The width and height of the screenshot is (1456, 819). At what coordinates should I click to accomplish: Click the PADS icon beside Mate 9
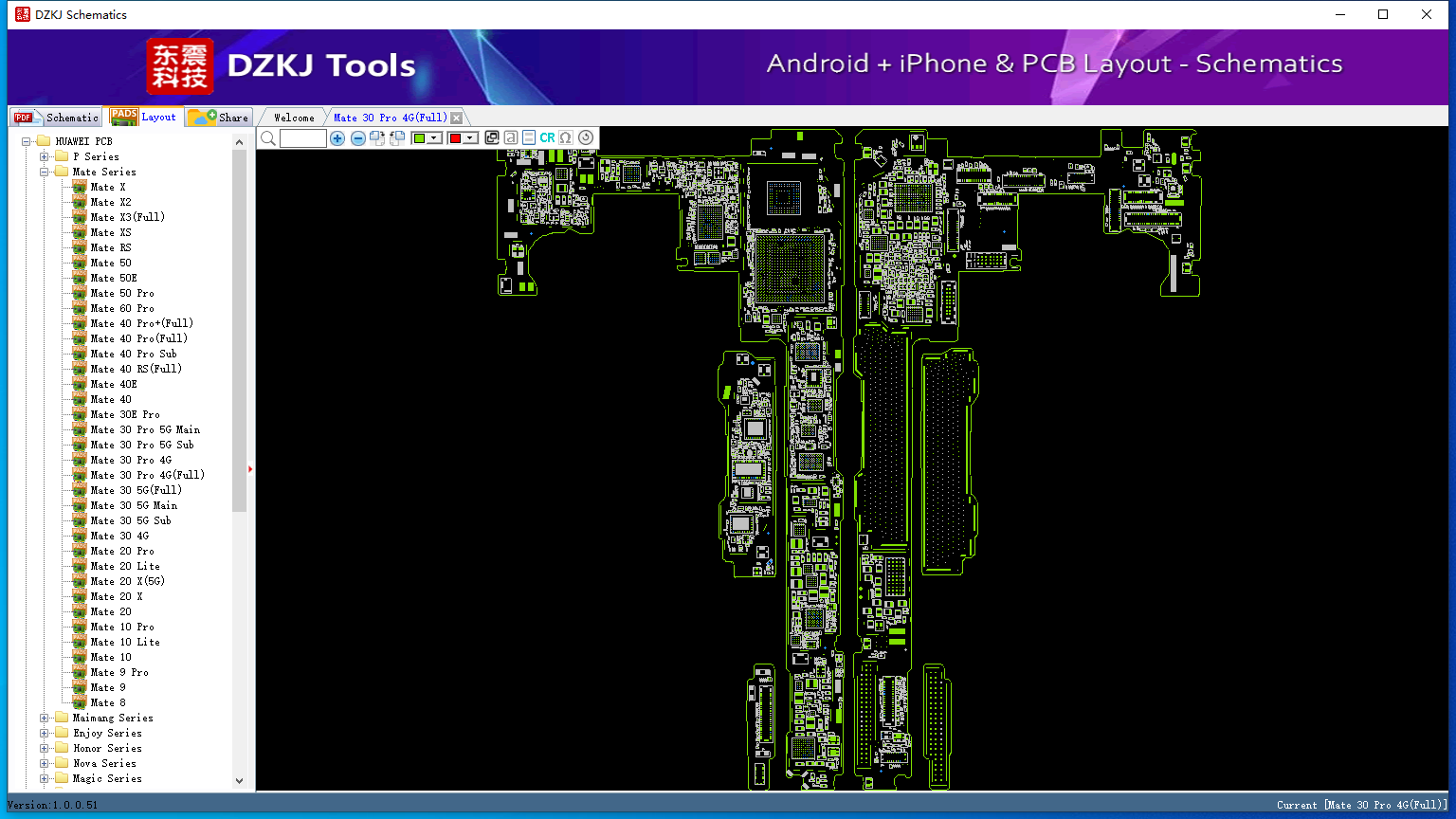click(80, 687)
